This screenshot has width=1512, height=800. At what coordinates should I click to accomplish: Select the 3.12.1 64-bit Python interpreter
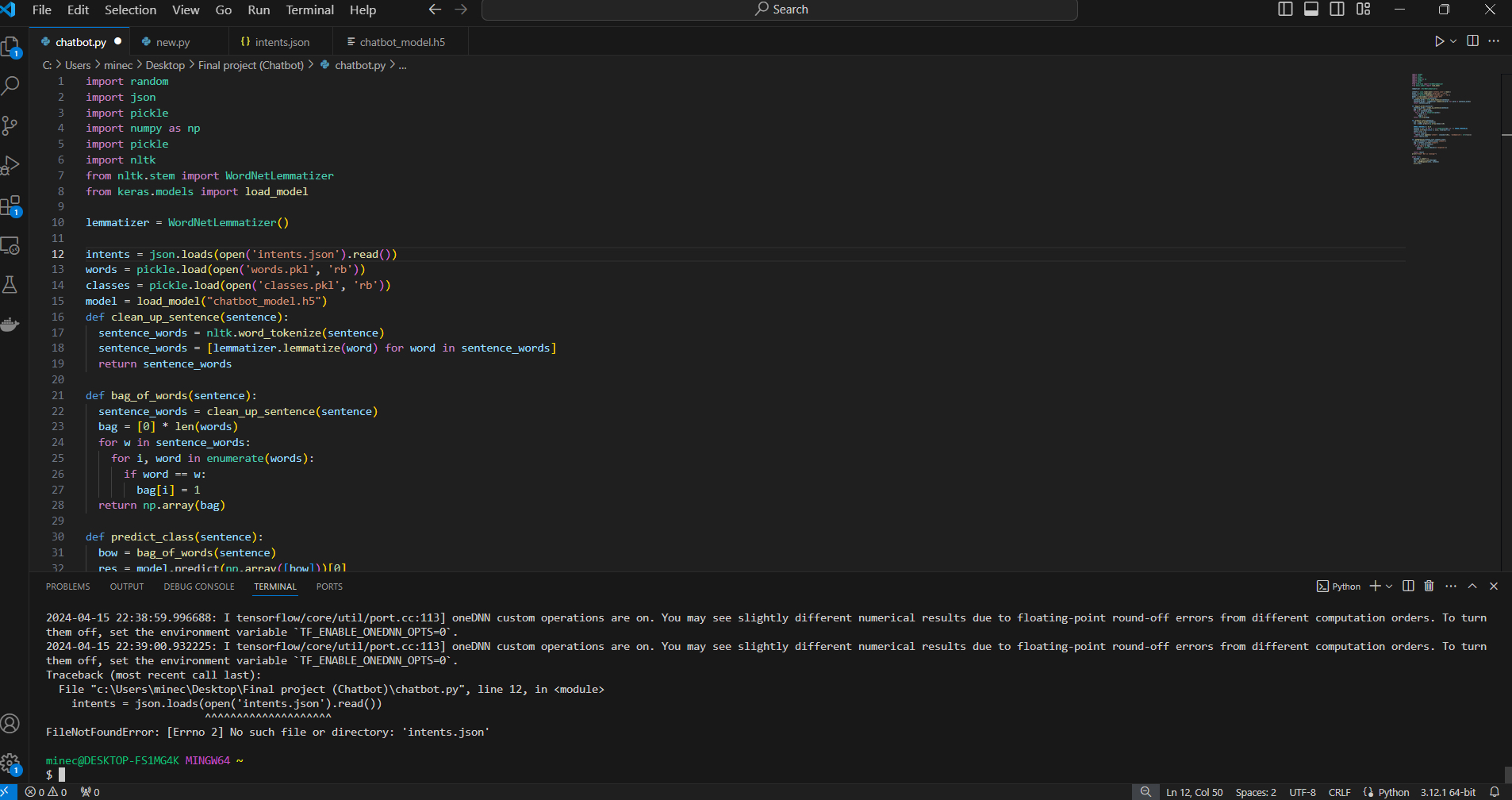(x=1448, y=792)
